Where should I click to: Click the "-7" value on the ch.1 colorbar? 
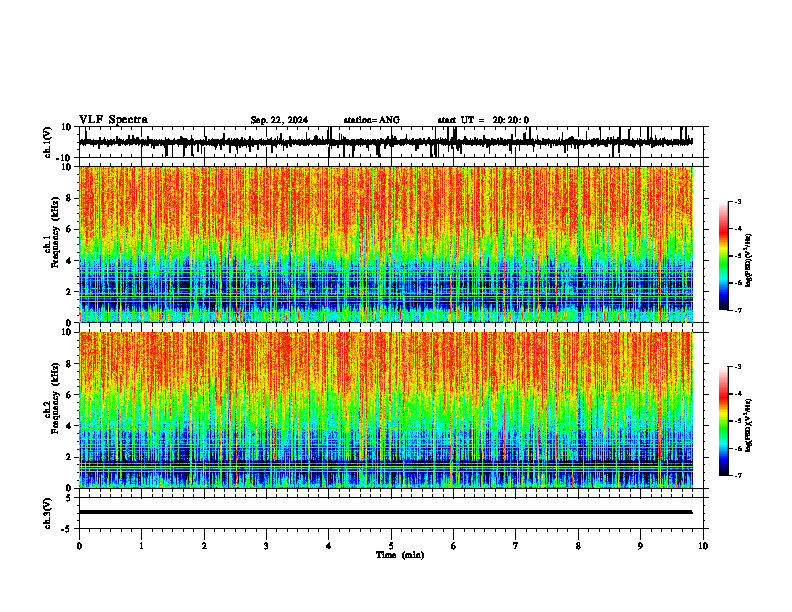[737, 311]
